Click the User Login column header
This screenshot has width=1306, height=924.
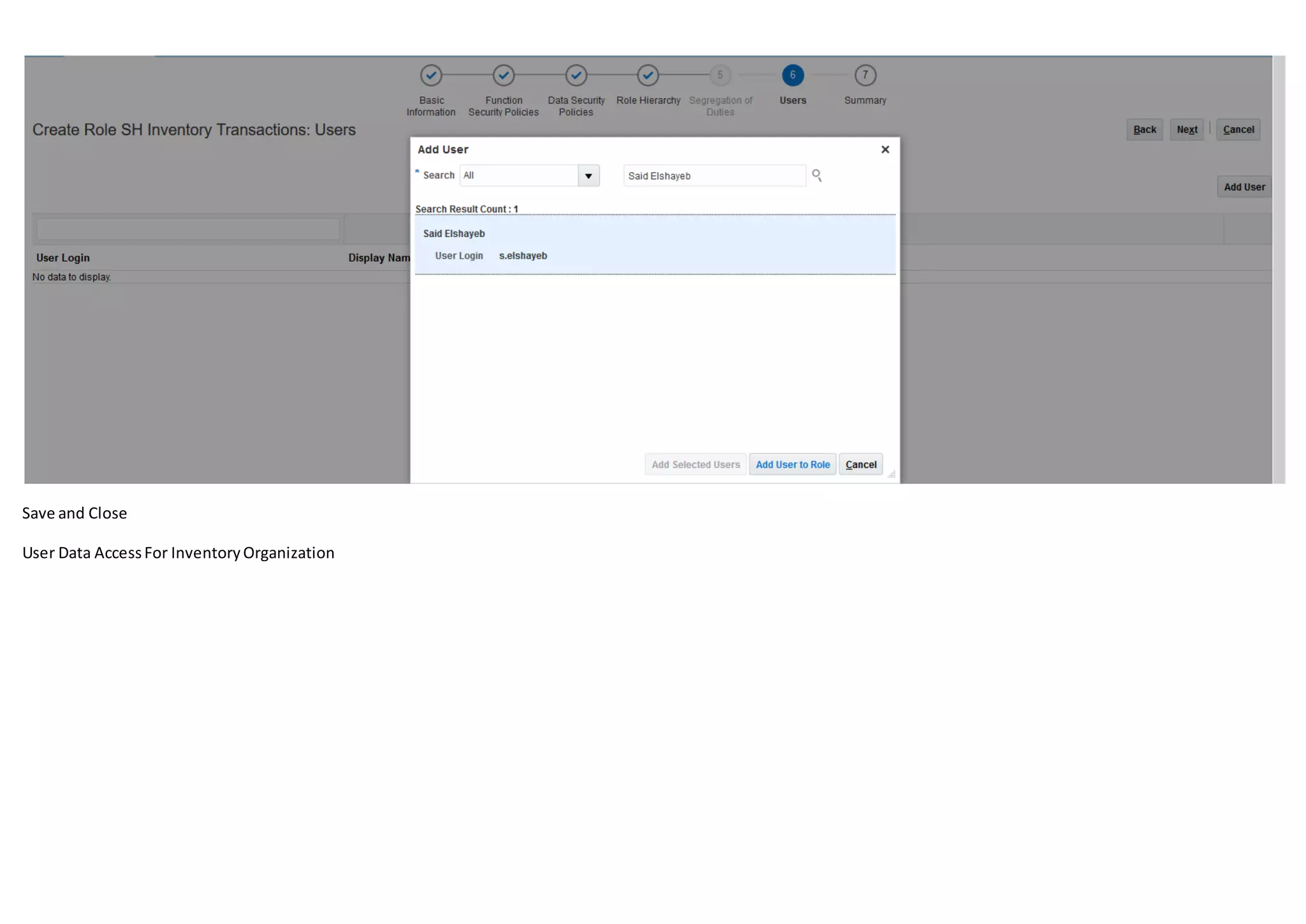tap(63, 258)
